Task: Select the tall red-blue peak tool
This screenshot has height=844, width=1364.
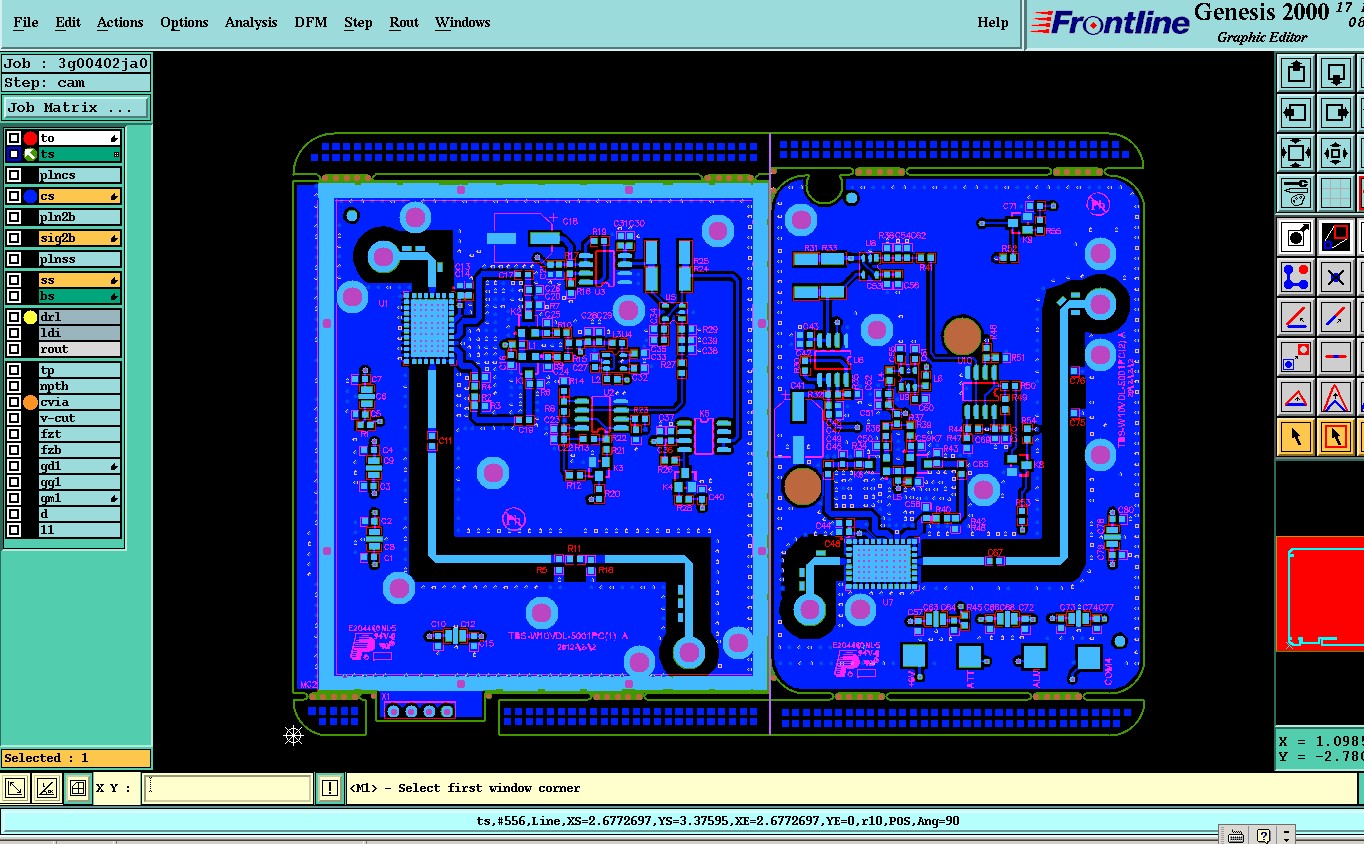Action: pos(1337,397)
